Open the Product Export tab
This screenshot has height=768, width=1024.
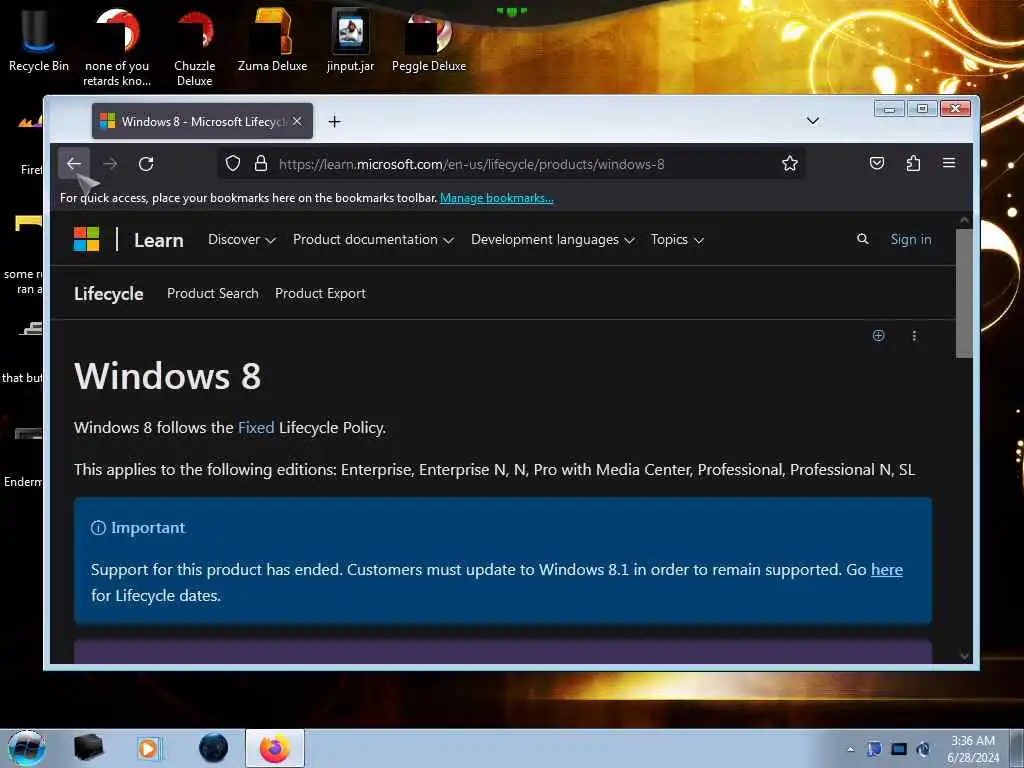point(320,294)
